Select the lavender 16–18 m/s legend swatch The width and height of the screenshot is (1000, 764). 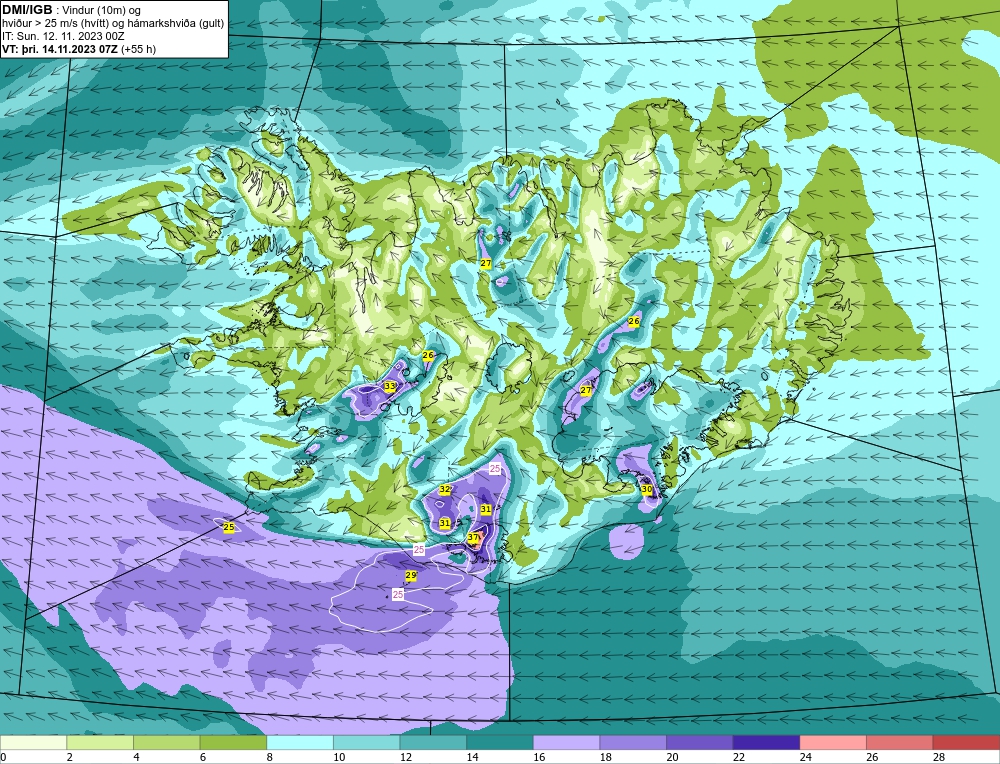(x=566, y=742)
